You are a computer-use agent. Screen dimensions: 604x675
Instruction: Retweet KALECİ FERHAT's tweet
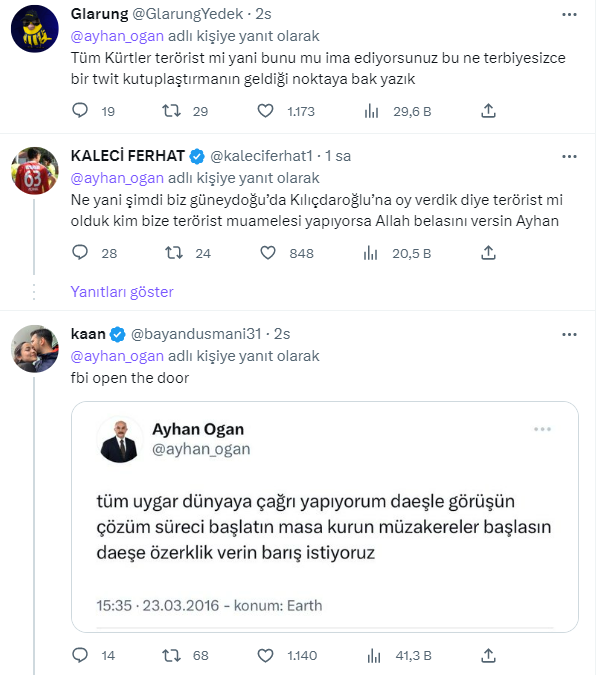tap(172, 254)
